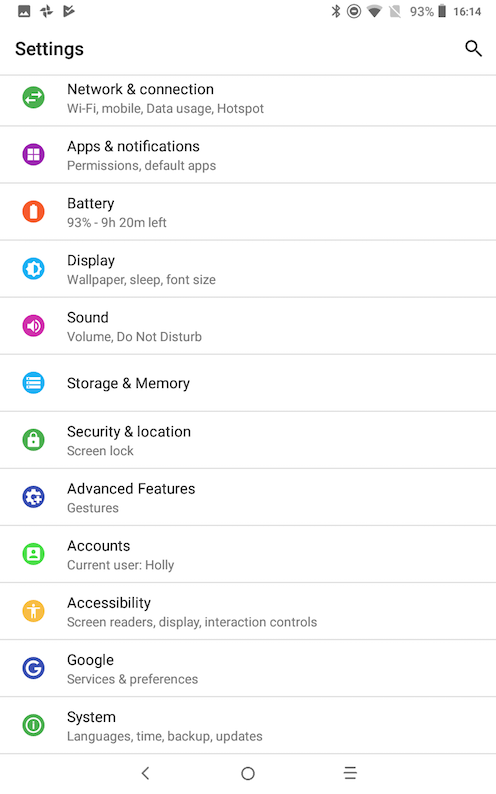496x794 pixels.
Task: Open System languages and updates
Action: [248, 726]
